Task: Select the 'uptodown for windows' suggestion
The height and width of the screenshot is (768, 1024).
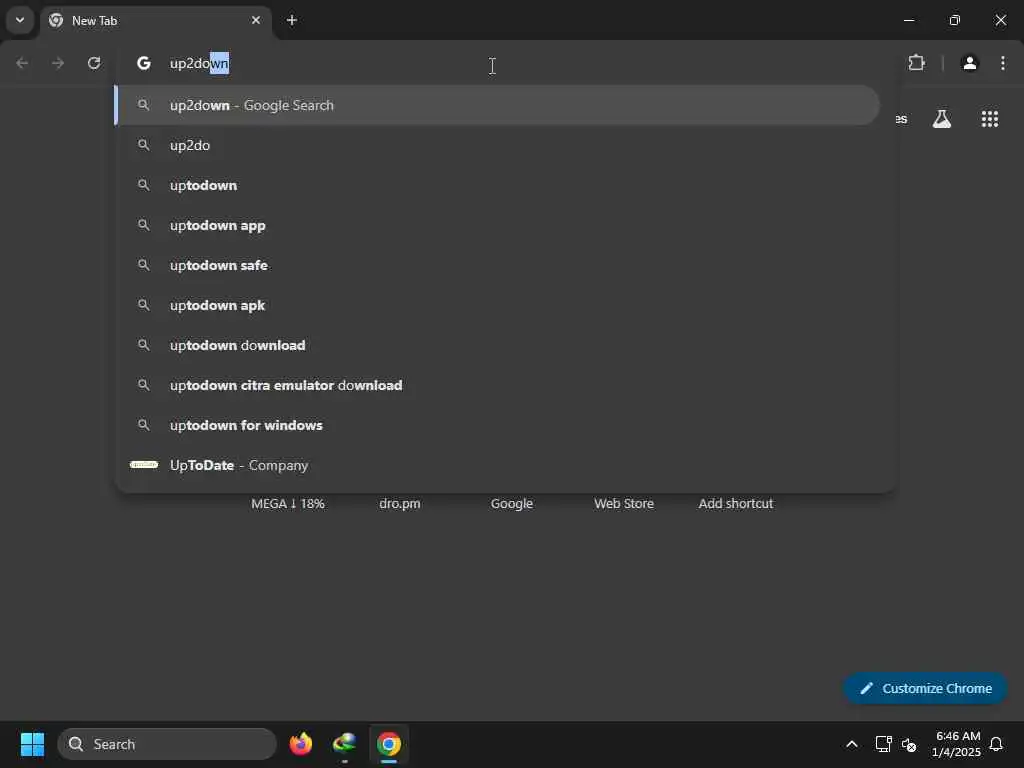Action: (x=496, y=425)
